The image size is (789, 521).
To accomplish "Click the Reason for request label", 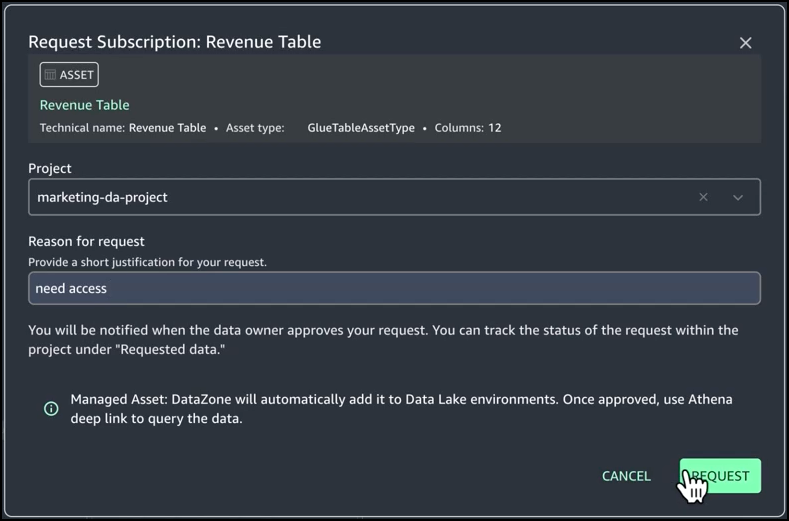I will [x=86, y=241].
